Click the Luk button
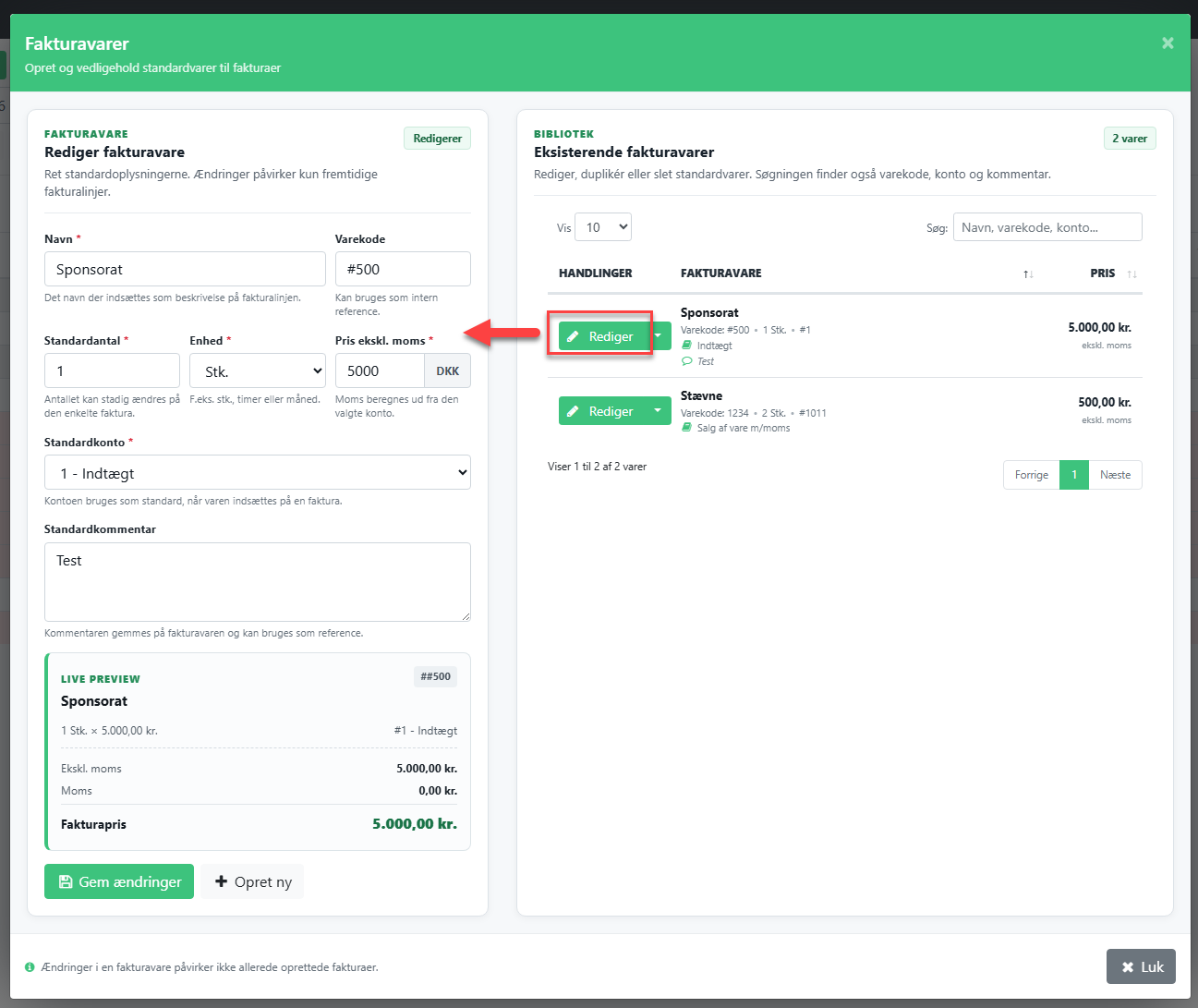1198x1008 pixels. [1141, 966]
